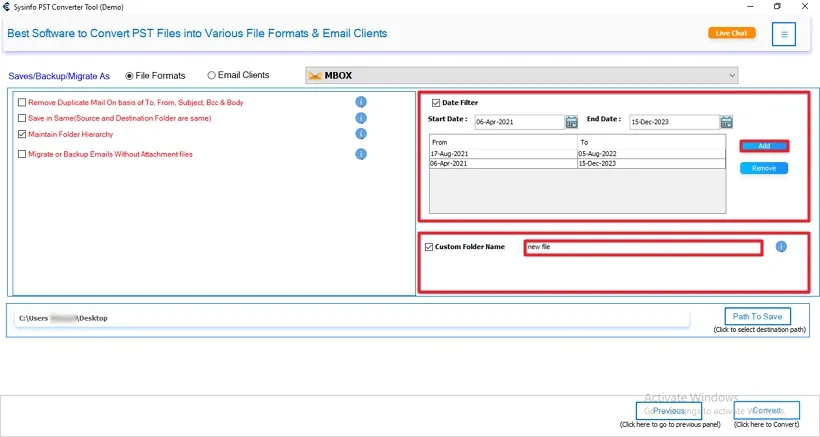This screenshot has width=820, height=437.
Task: Click info icon beside Custom Folder Name
Action: pyautogui.click(x=781, y=247)
